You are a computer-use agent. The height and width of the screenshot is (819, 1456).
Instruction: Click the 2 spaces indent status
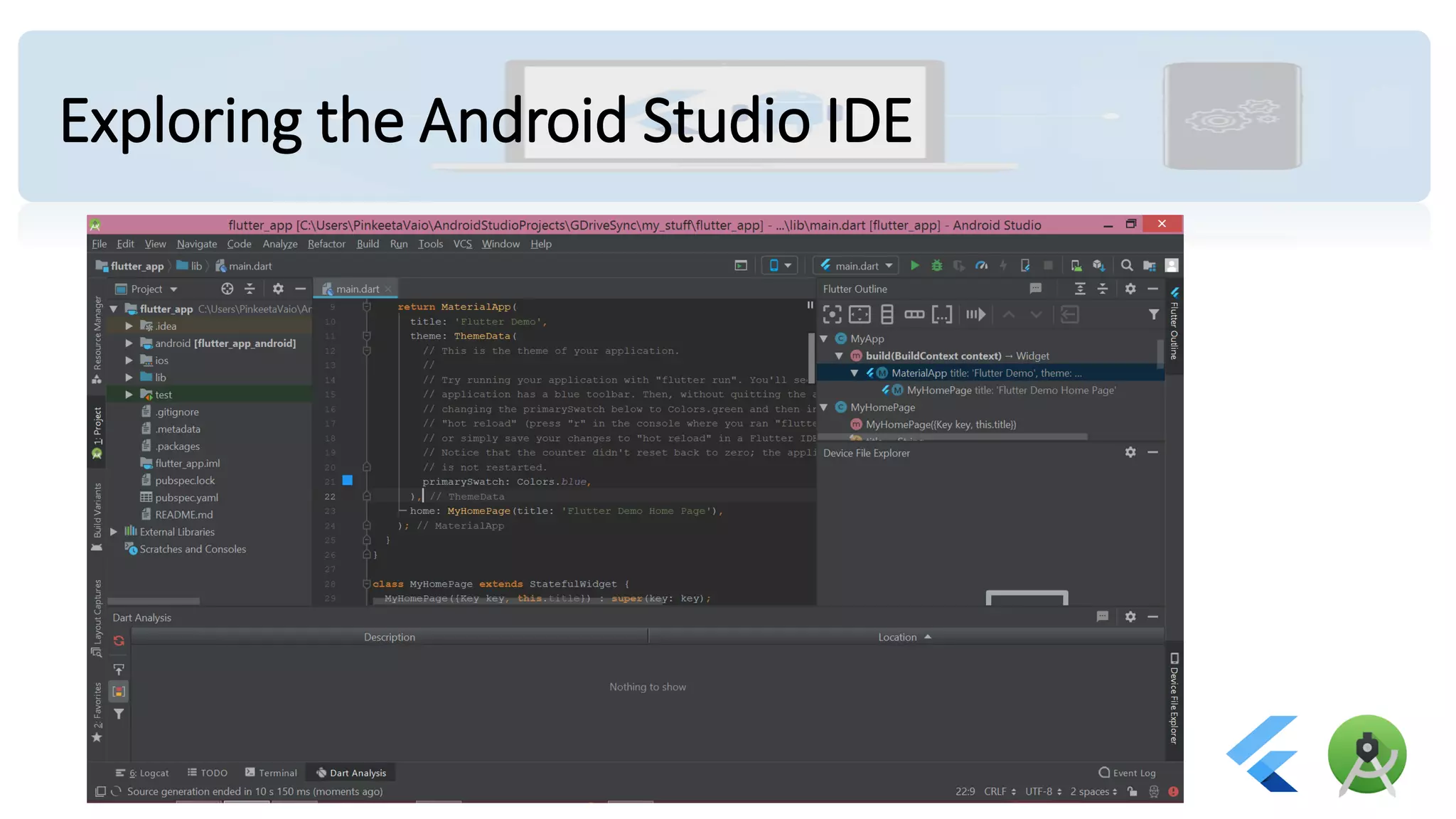tap(1093, 791)
